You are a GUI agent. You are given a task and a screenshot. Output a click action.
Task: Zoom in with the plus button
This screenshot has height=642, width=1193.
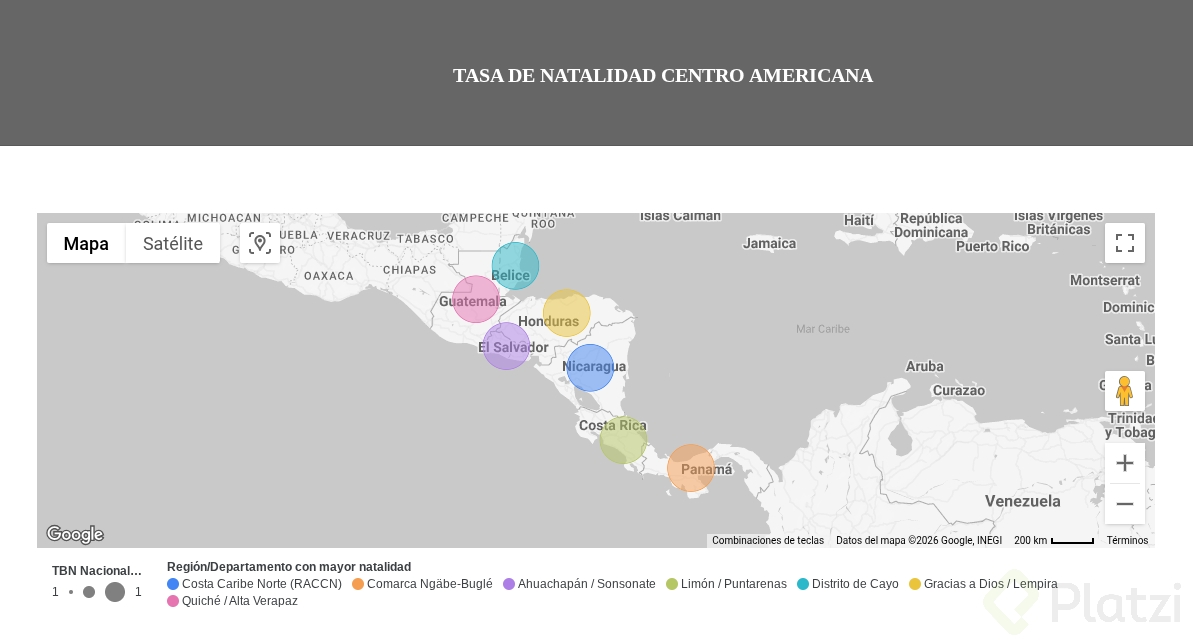pyautogui.click(x=1125, y=463)
